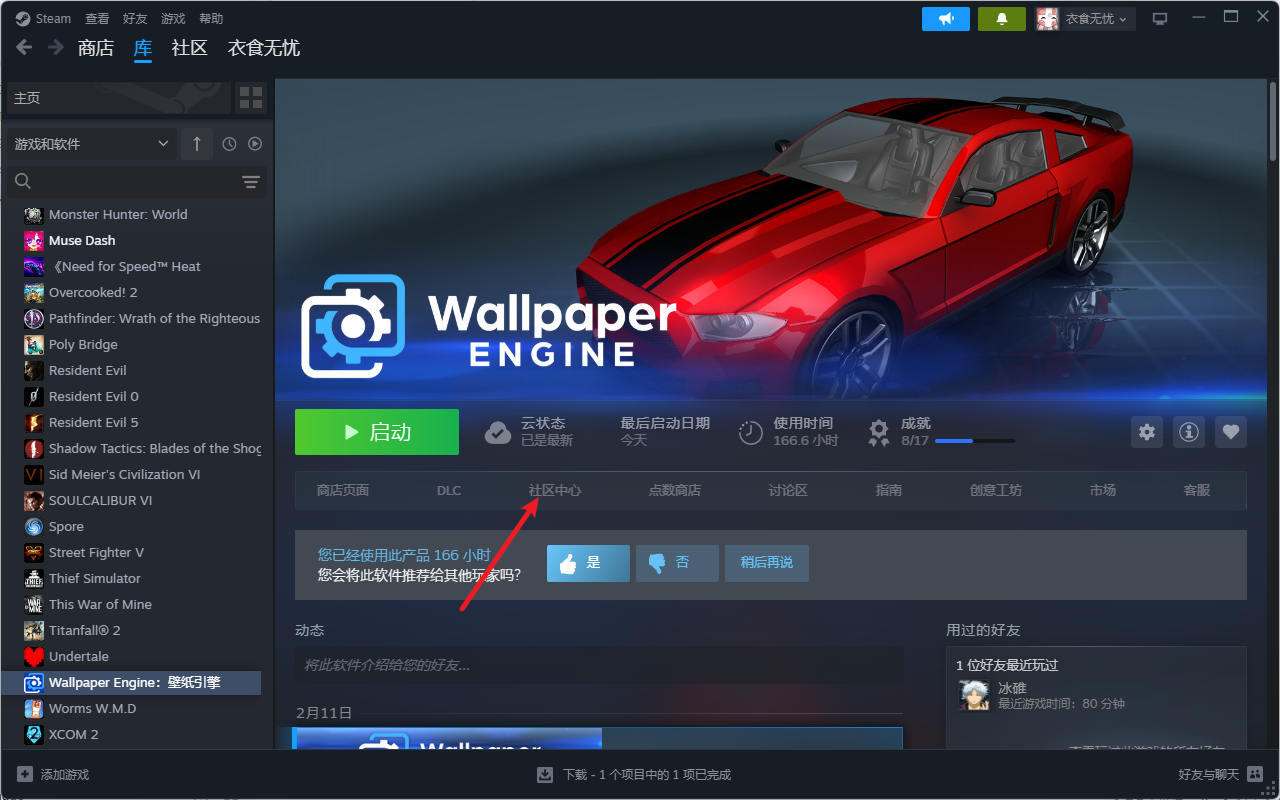
Task: Recommend the software with 是 thumbs-up
Action: coord(588,563)
